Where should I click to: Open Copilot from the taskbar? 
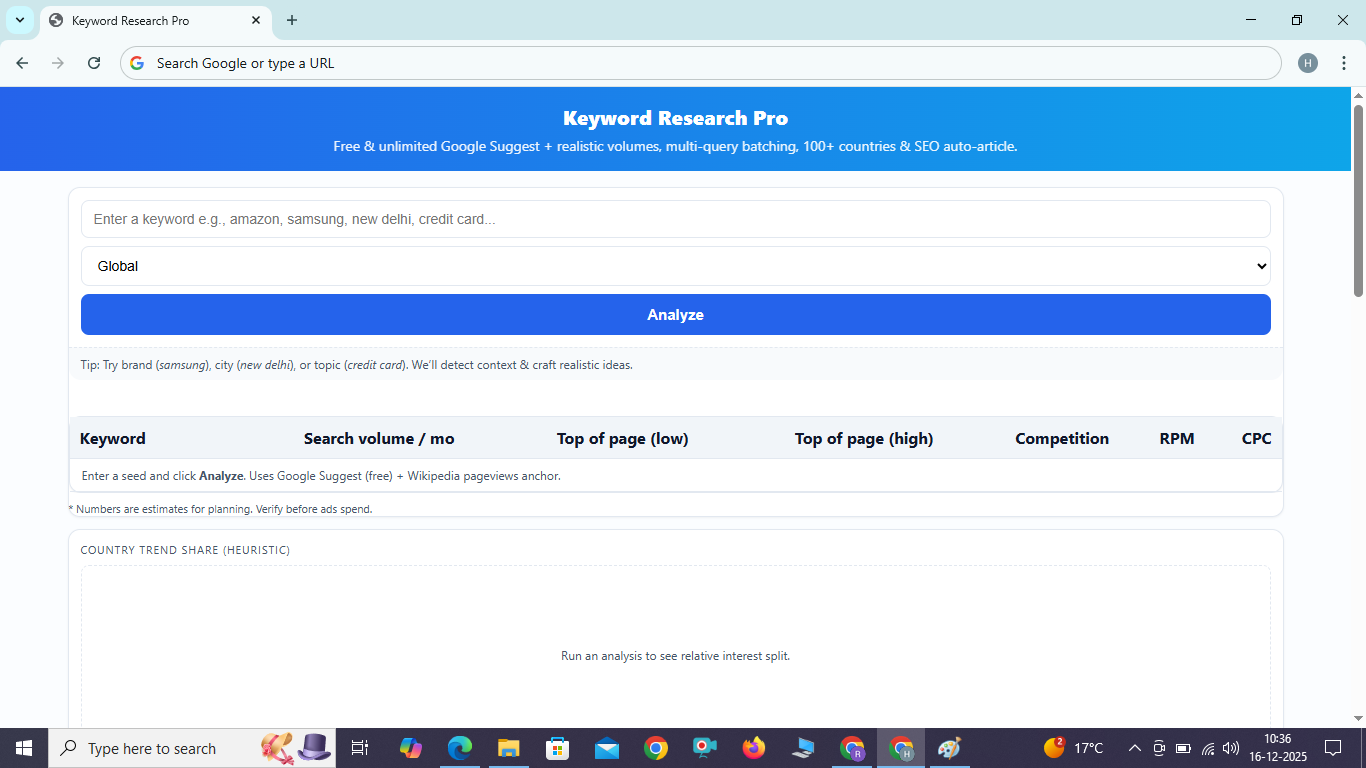411,747
